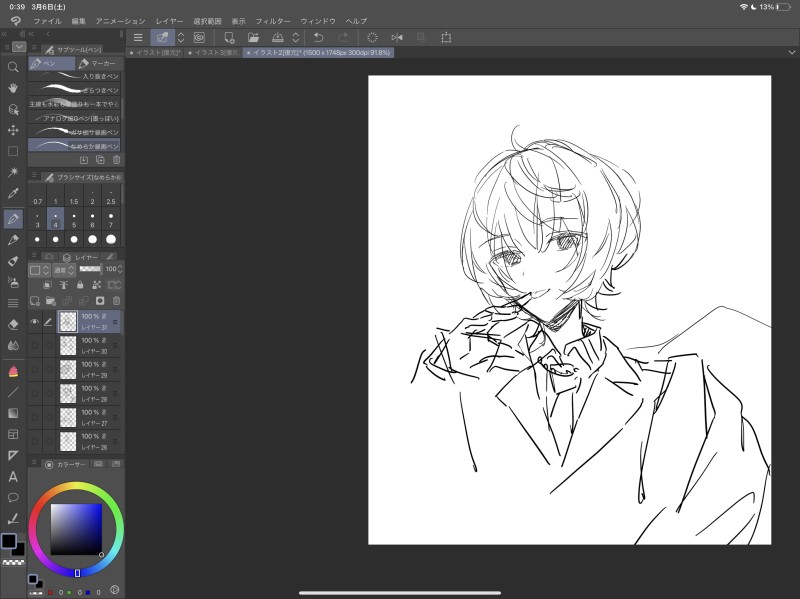Click the Flip horizontal icon

click(397, 37)
